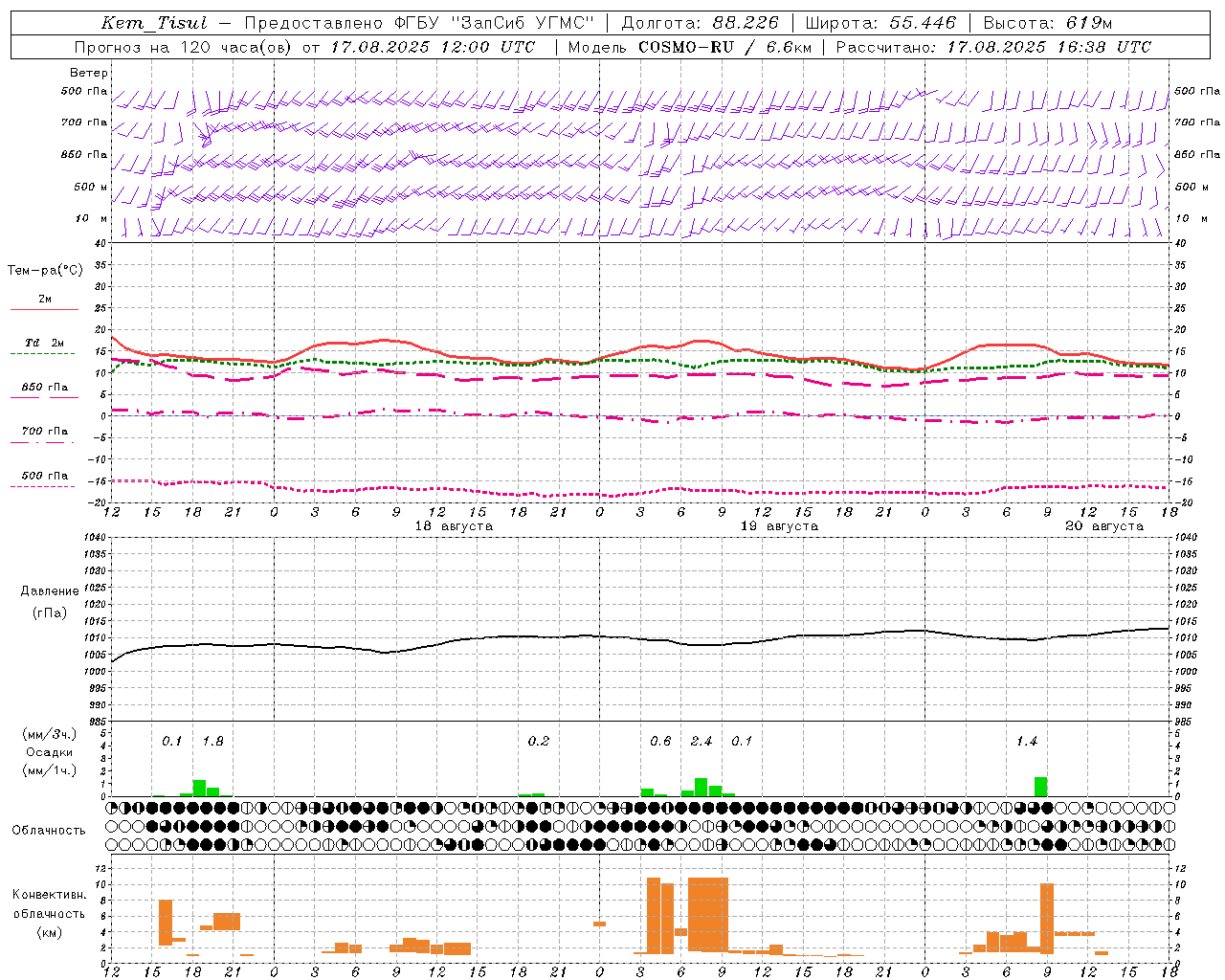1225x980 pixels.
Task: Click the 2.4 precipitation total value
Action: pos(702,742)
